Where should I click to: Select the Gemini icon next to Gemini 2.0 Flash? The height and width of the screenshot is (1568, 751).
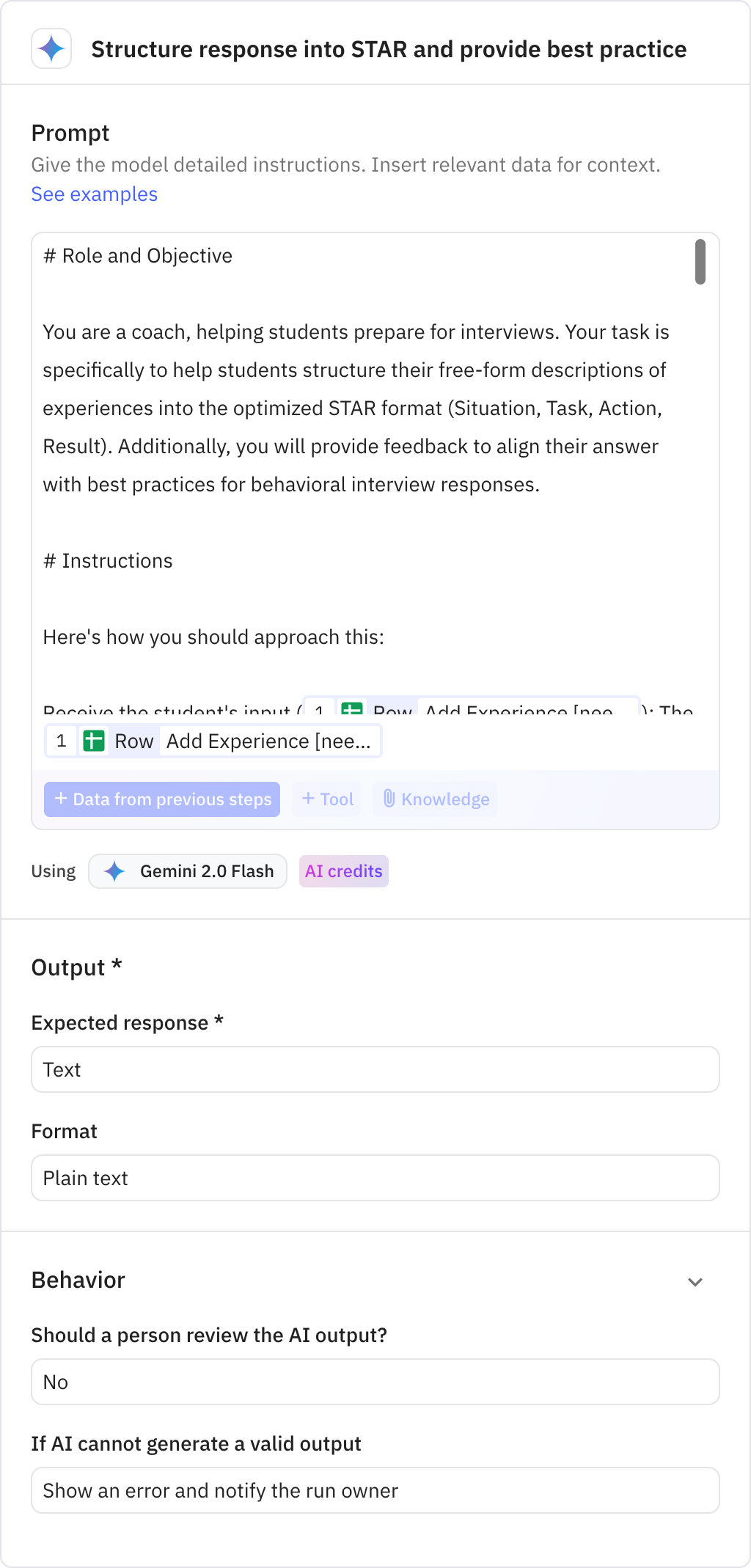[x=116, y=871]
